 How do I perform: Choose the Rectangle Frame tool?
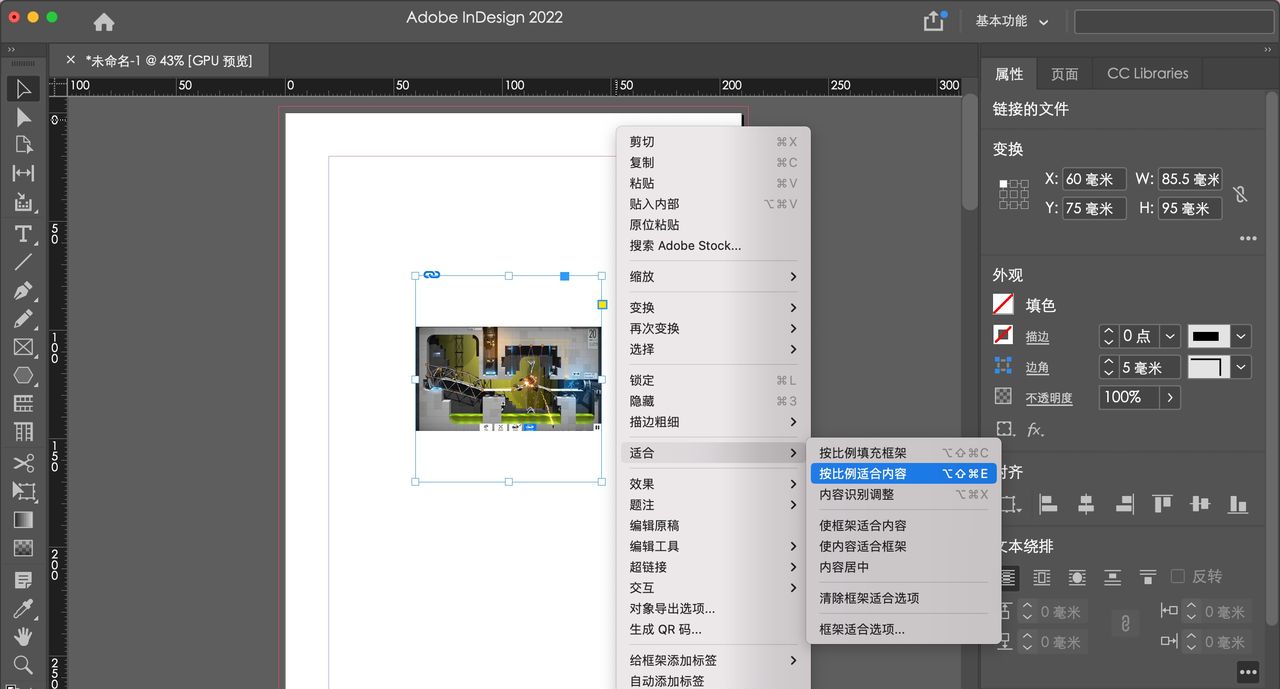[x=23, y=349]
